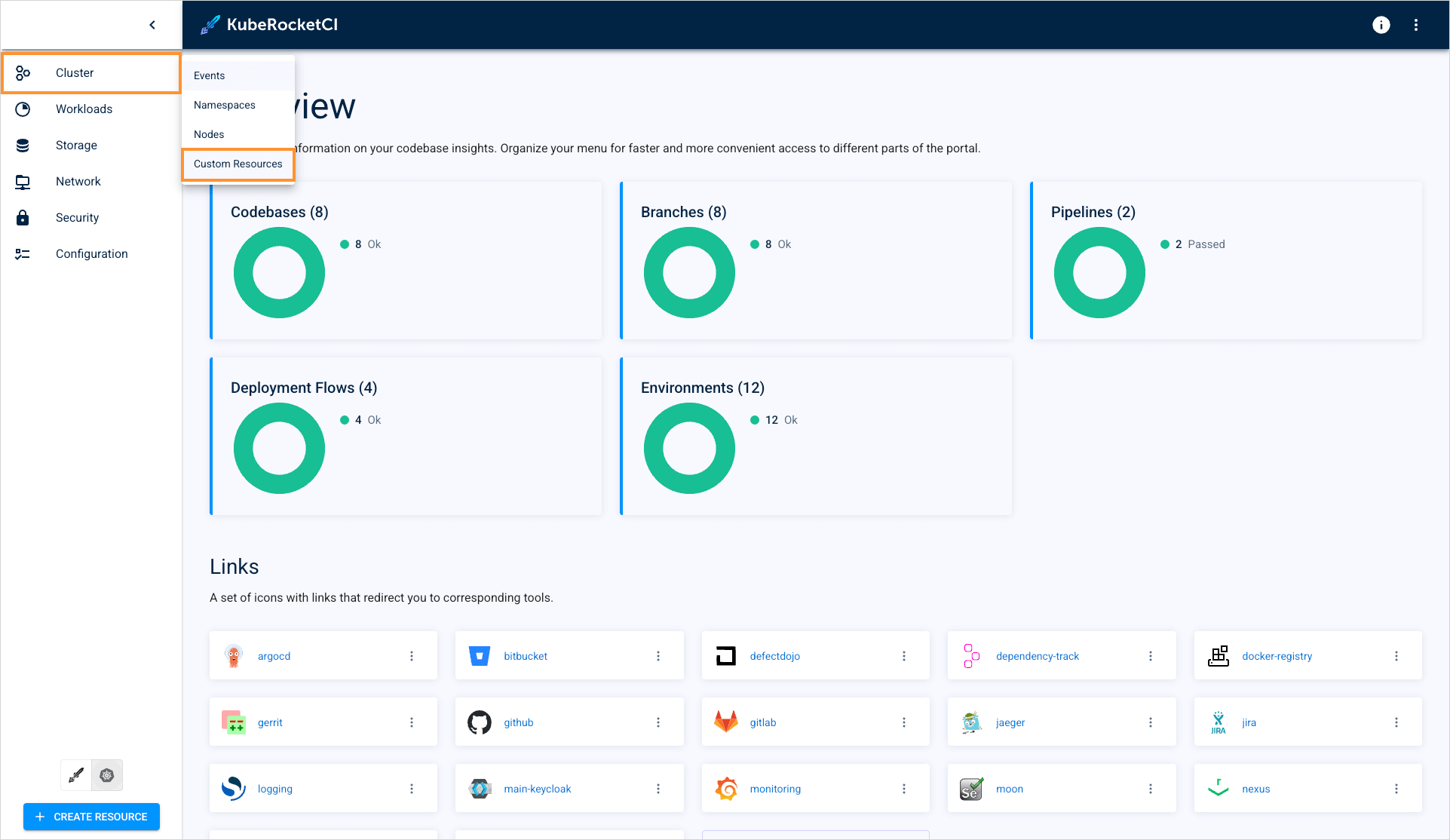Viewport: 1450px width, 840px height.
Task: Open options menu for bitbucket link
Action: tap(658, 656)
